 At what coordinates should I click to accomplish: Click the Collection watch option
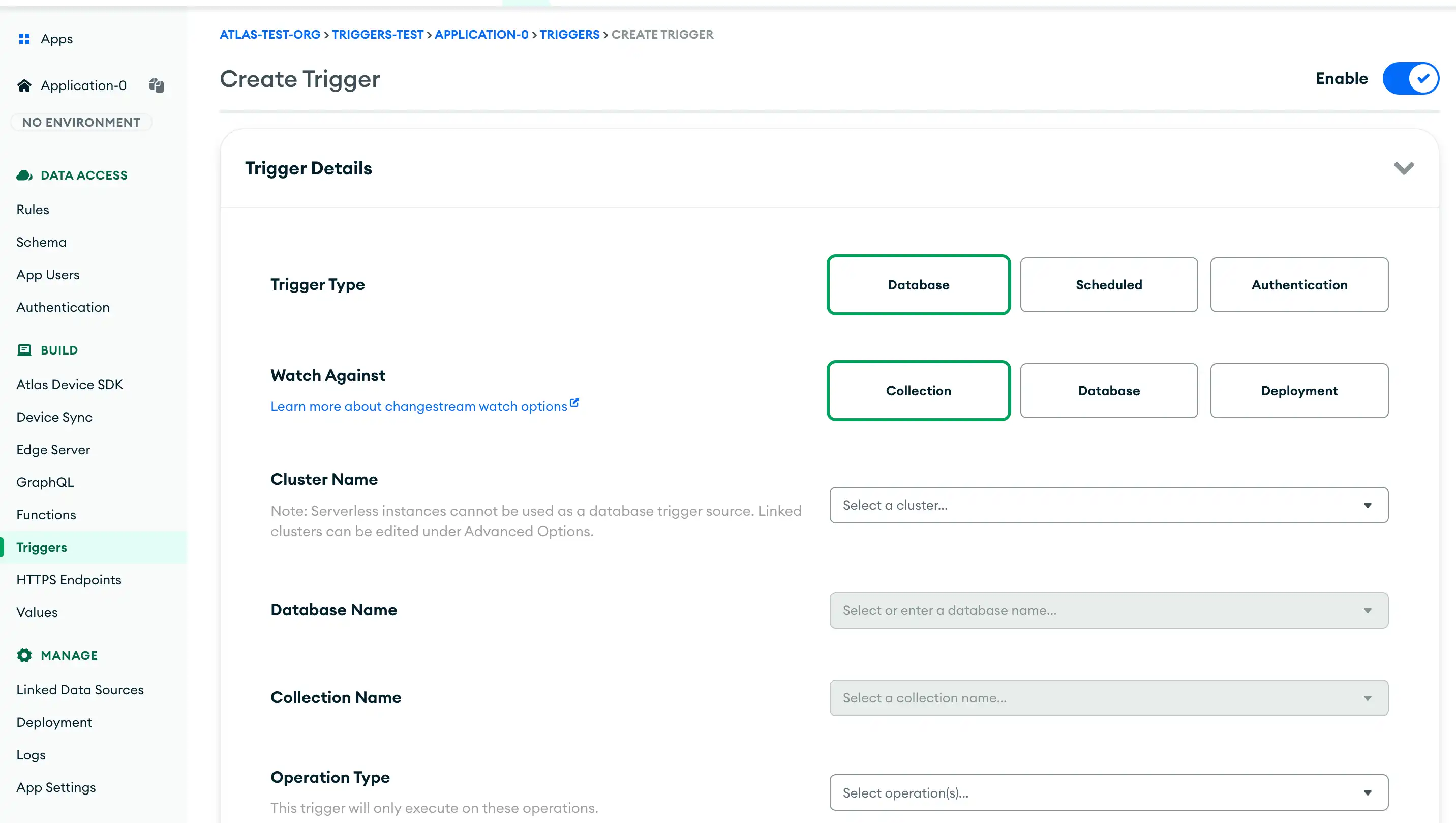coord(918,390)
